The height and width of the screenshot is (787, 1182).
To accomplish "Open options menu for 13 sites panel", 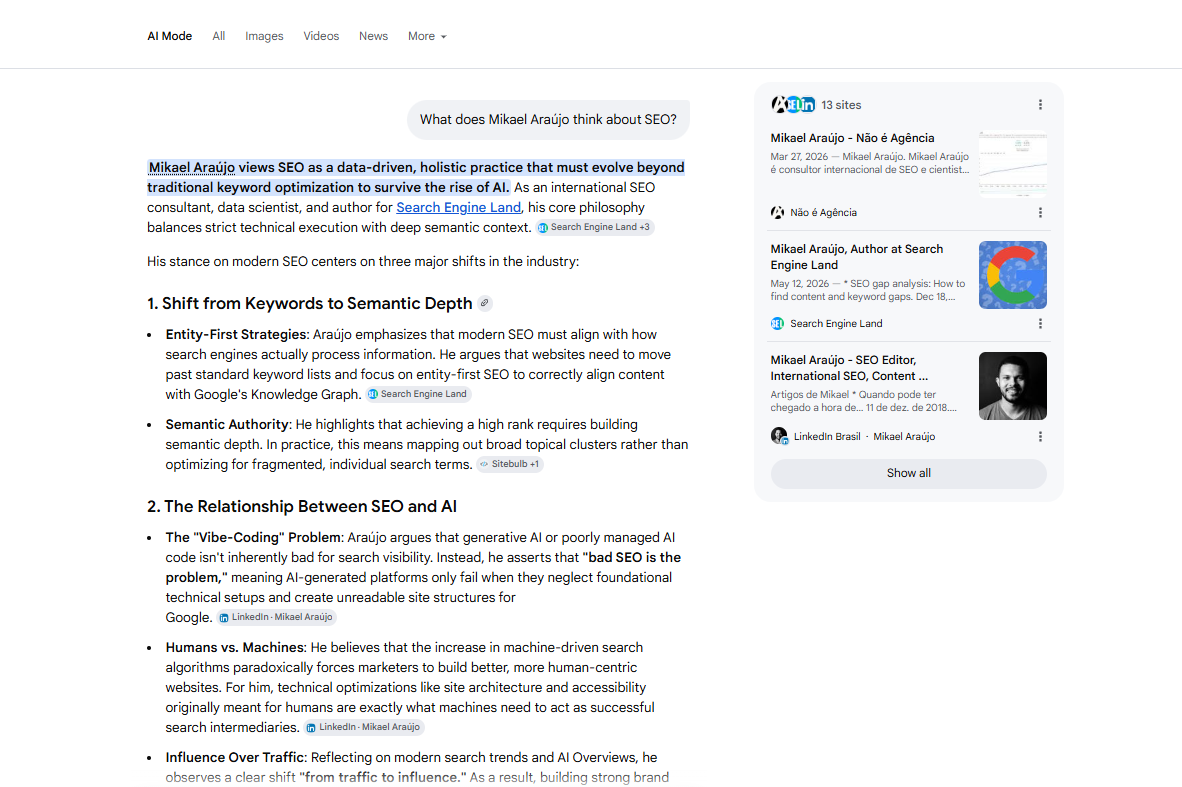I will tap(1040, 105).
